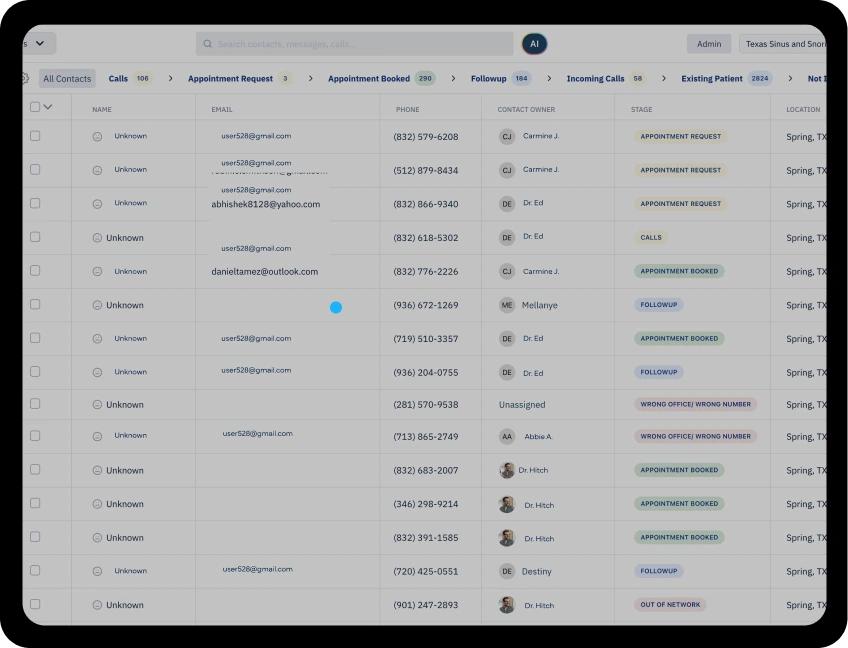Click chevron after Existing Patient stage

790,78
